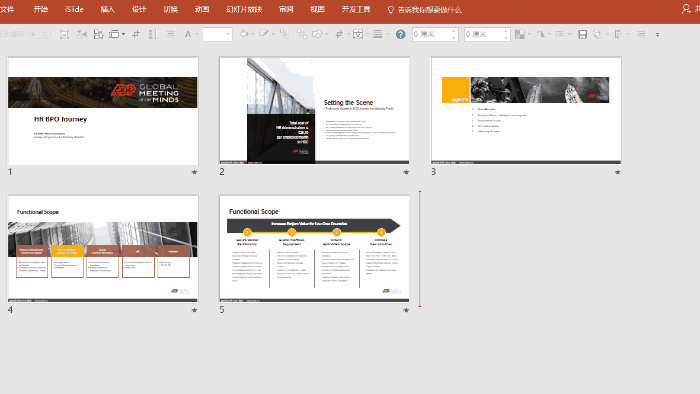Open the shape fill dropdown arrow

click(252, 34)
